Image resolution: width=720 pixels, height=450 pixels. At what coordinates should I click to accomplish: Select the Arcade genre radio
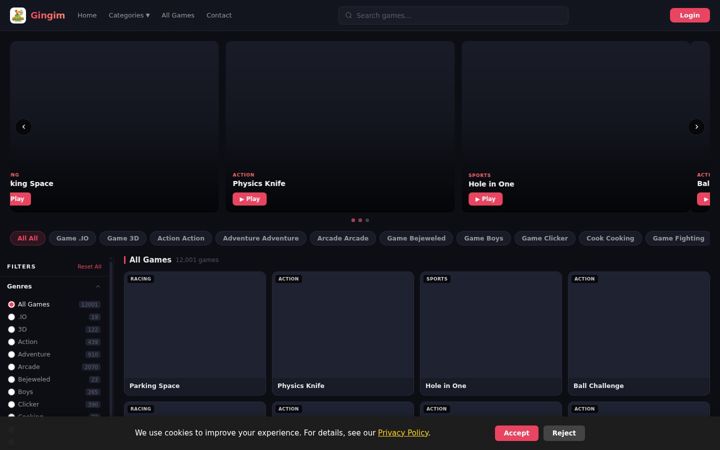[11, 367]
